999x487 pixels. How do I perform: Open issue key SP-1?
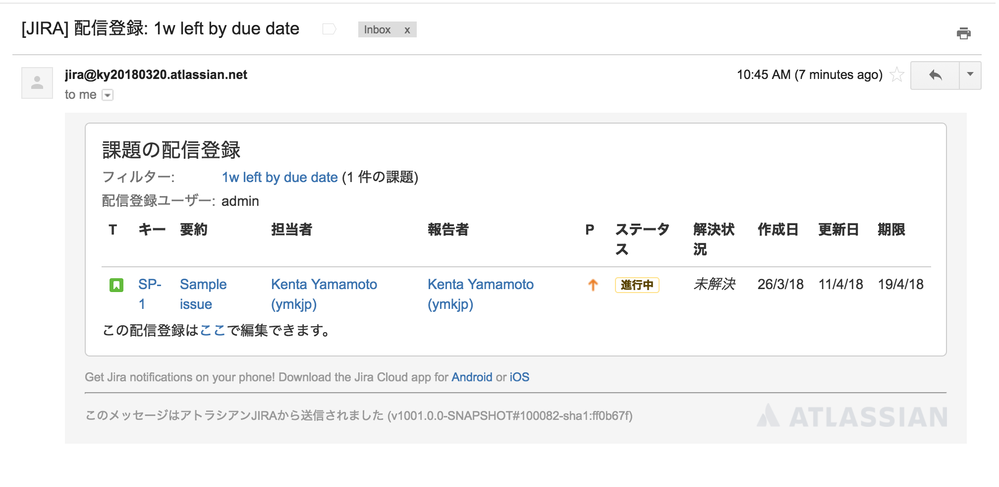coord(150,294)
